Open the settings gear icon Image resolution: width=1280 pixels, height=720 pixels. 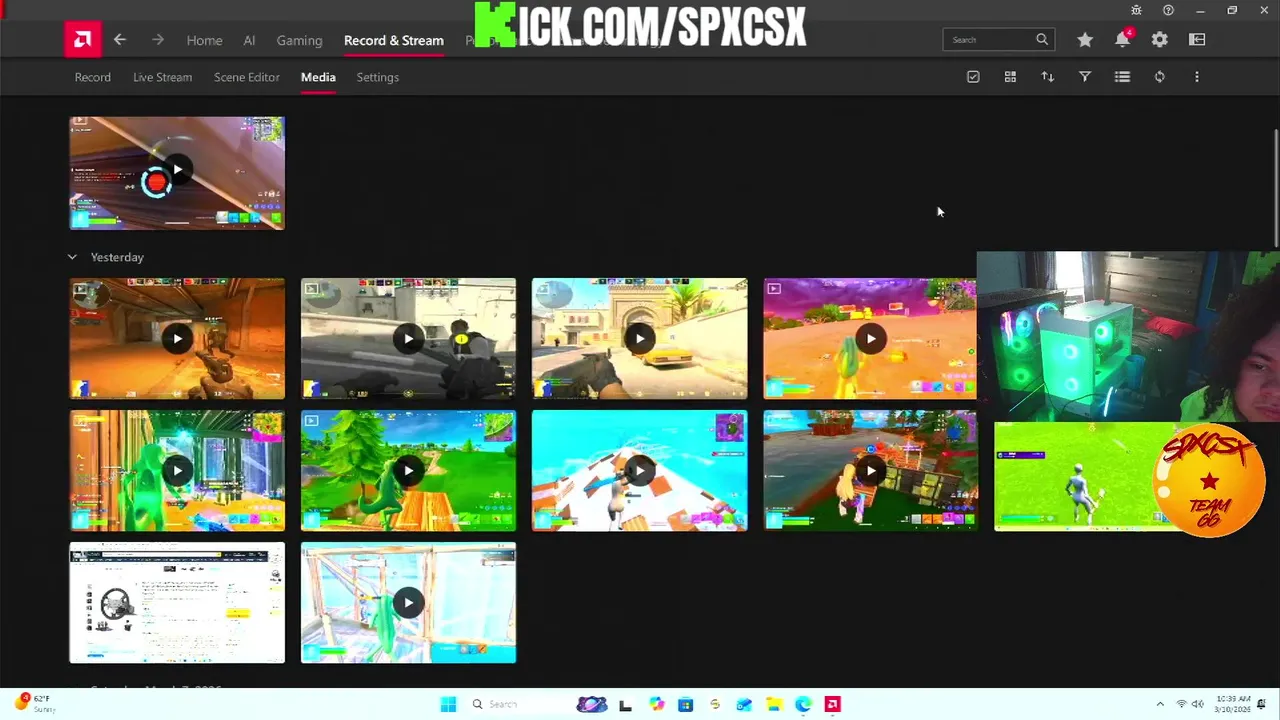(1160, 40)
